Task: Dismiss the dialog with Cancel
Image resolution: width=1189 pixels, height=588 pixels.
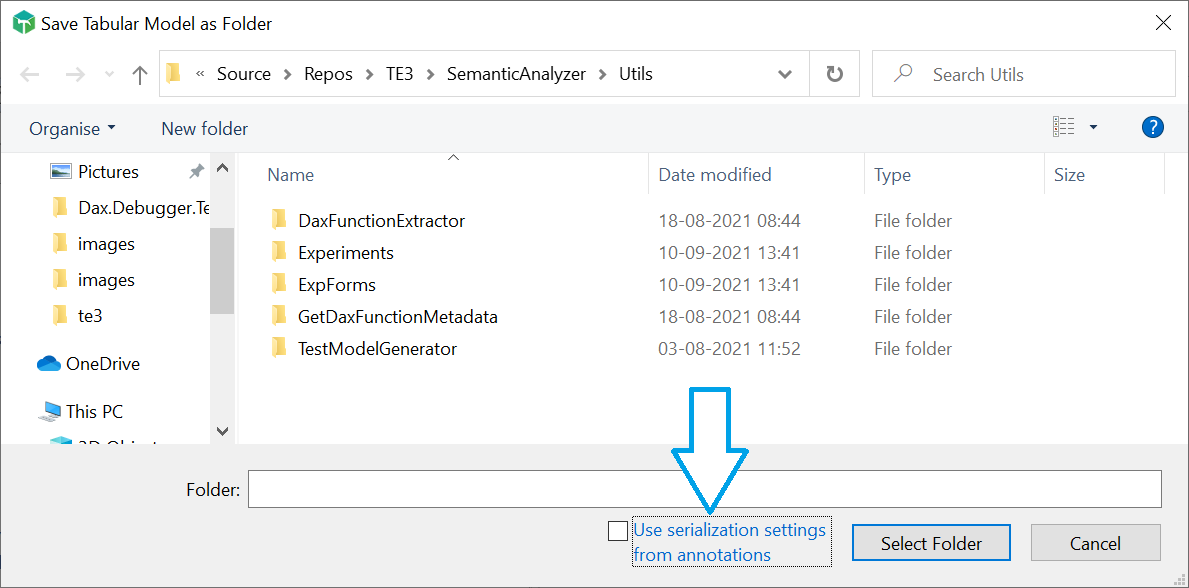Action: 1095,542
